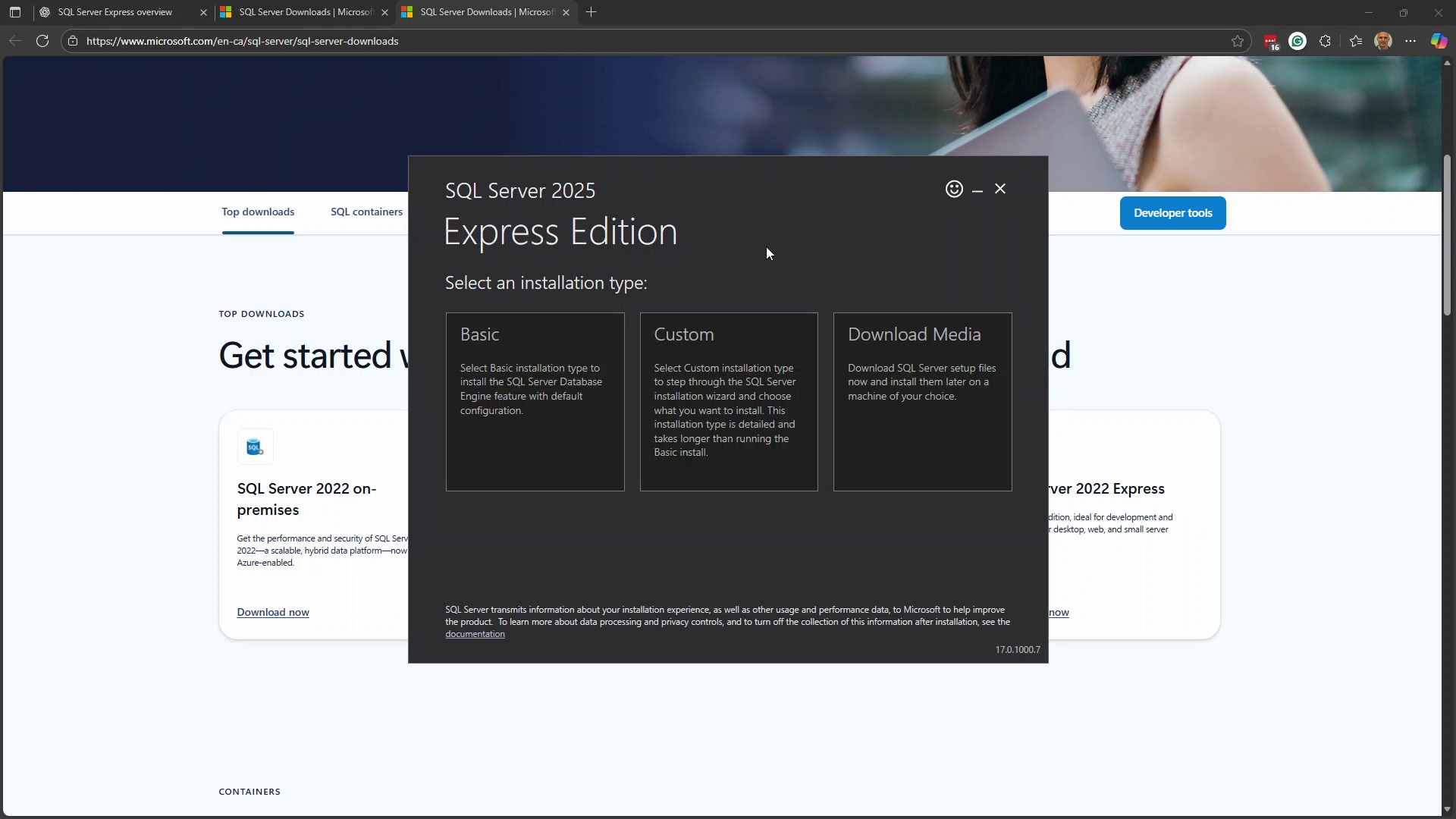Select the Custom installation type tile
Screen dimensions: 1456x819
(x=729, y=401)
